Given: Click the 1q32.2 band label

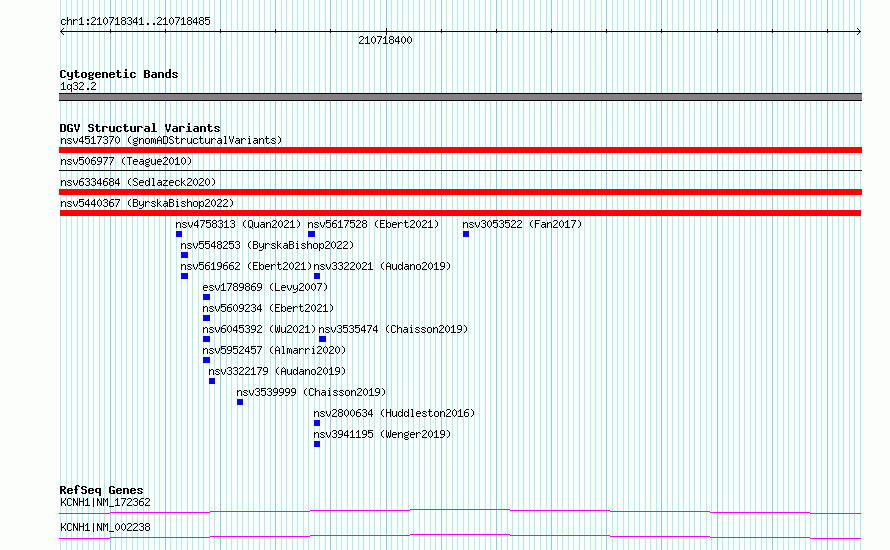Looking at the screenshot, I should pos(78,86).
